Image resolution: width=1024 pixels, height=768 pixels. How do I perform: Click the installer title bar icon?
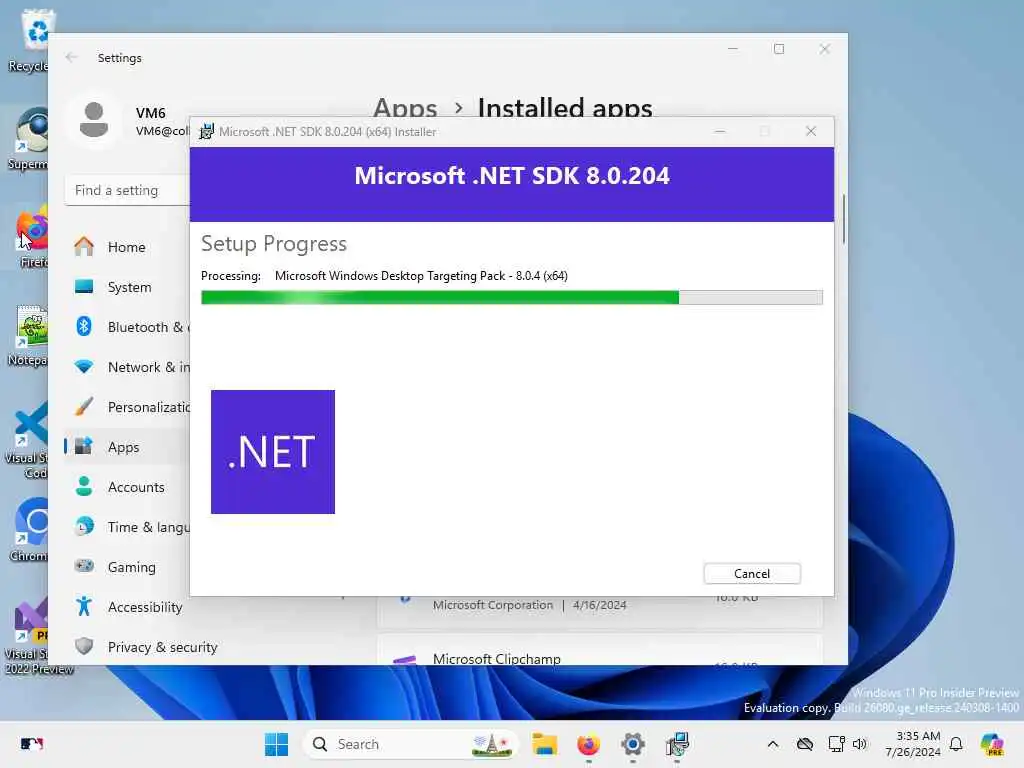coord(206,131)
